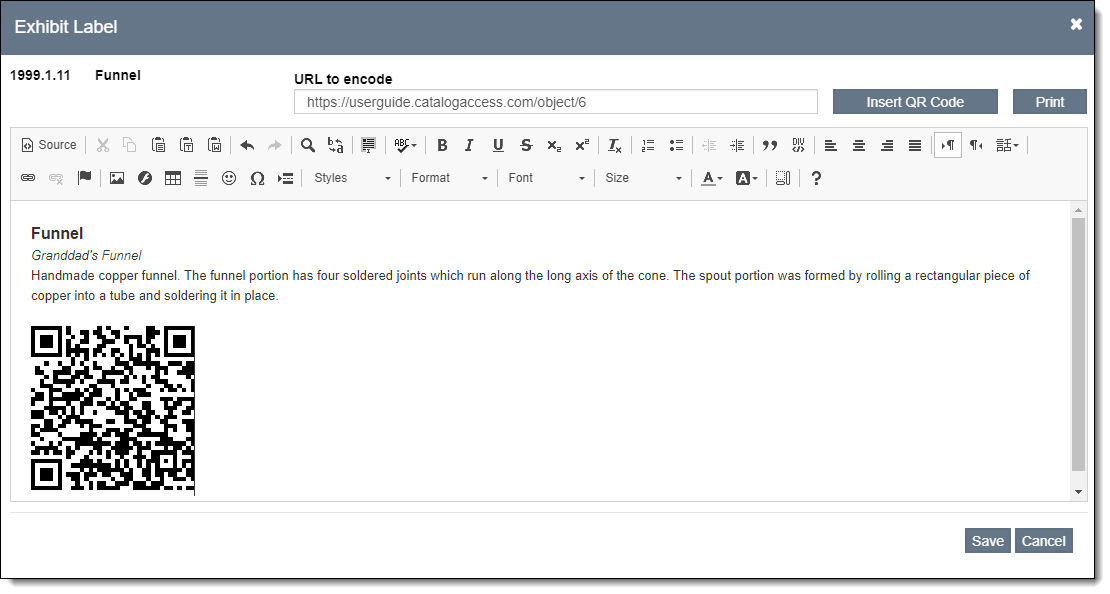The height and width of the screenshot is (594, 1110).
Task: Toggle subscript formatting
Action: tap(554, 145)
